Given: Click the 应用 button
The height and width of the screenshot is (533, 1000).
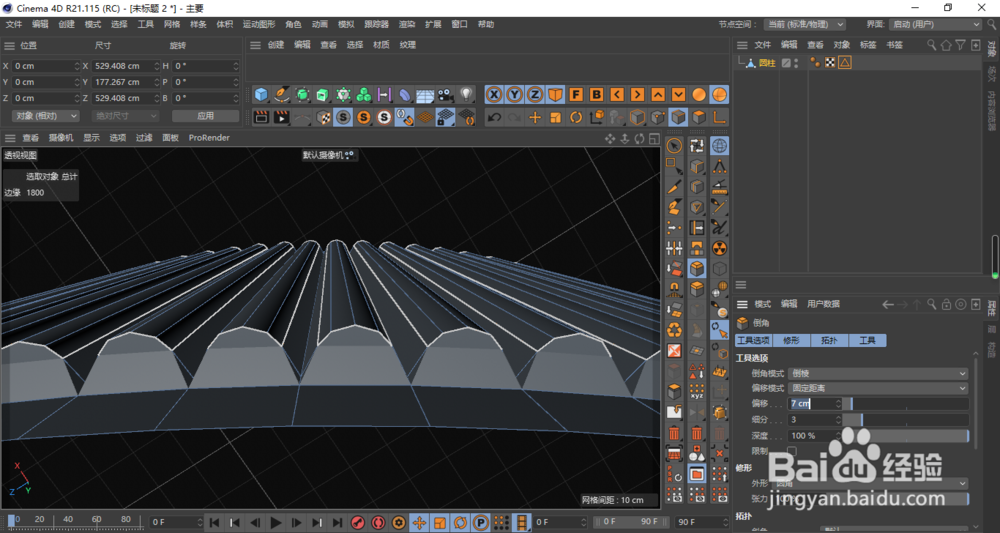Looking at the screenshot, I should [205, 116].
